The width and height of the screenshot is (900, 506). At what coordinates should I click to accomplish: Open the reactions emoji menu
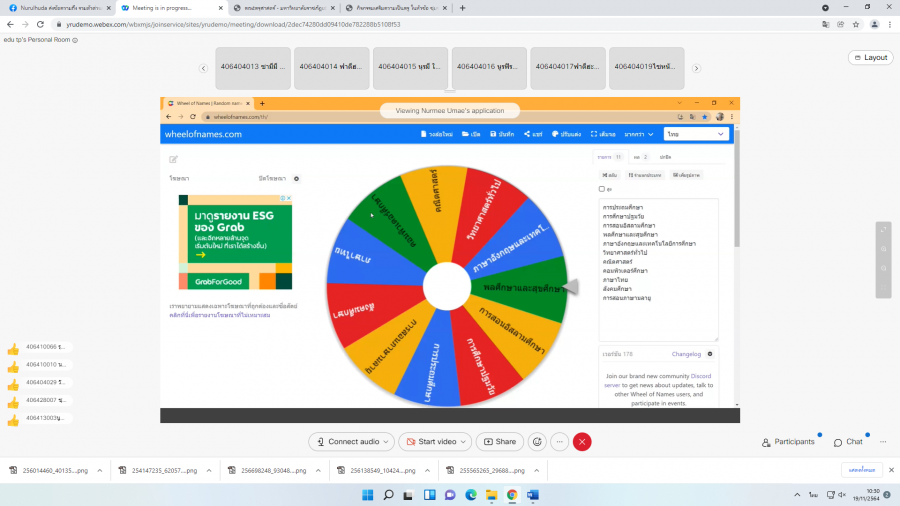point(537,441)
